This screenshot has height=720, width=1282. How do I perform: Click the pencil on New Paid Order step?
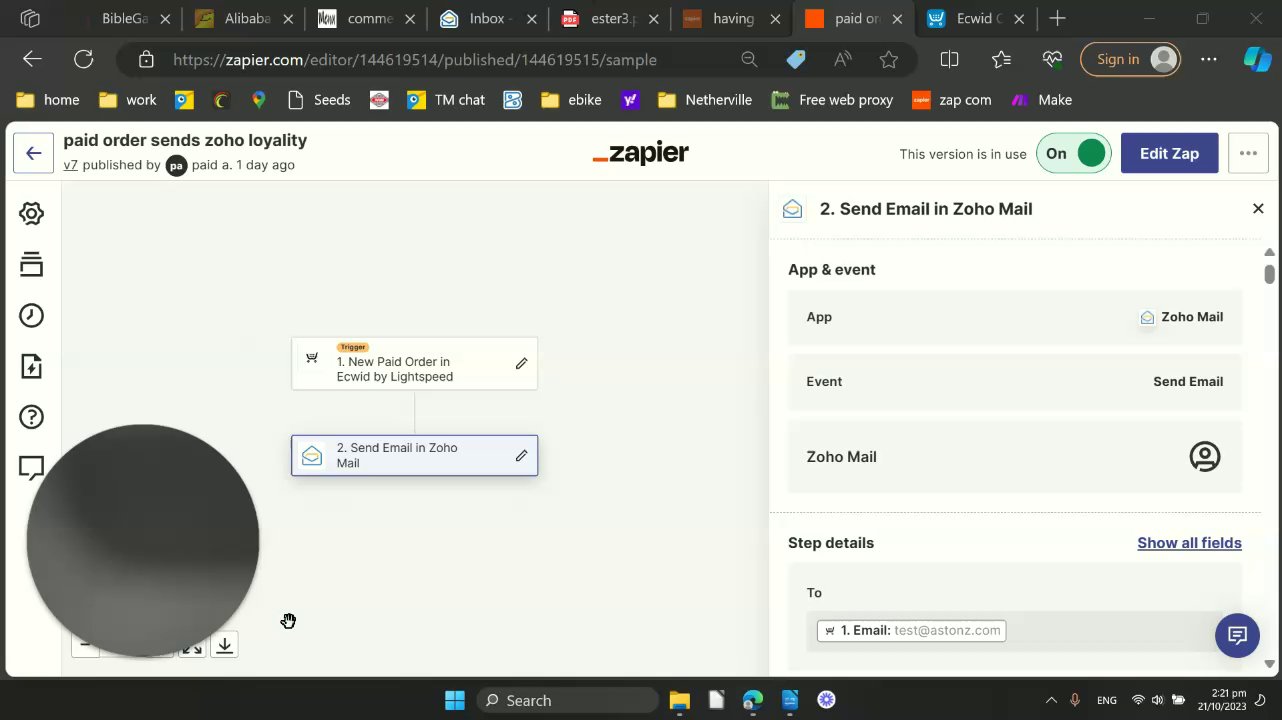point(521,363)
